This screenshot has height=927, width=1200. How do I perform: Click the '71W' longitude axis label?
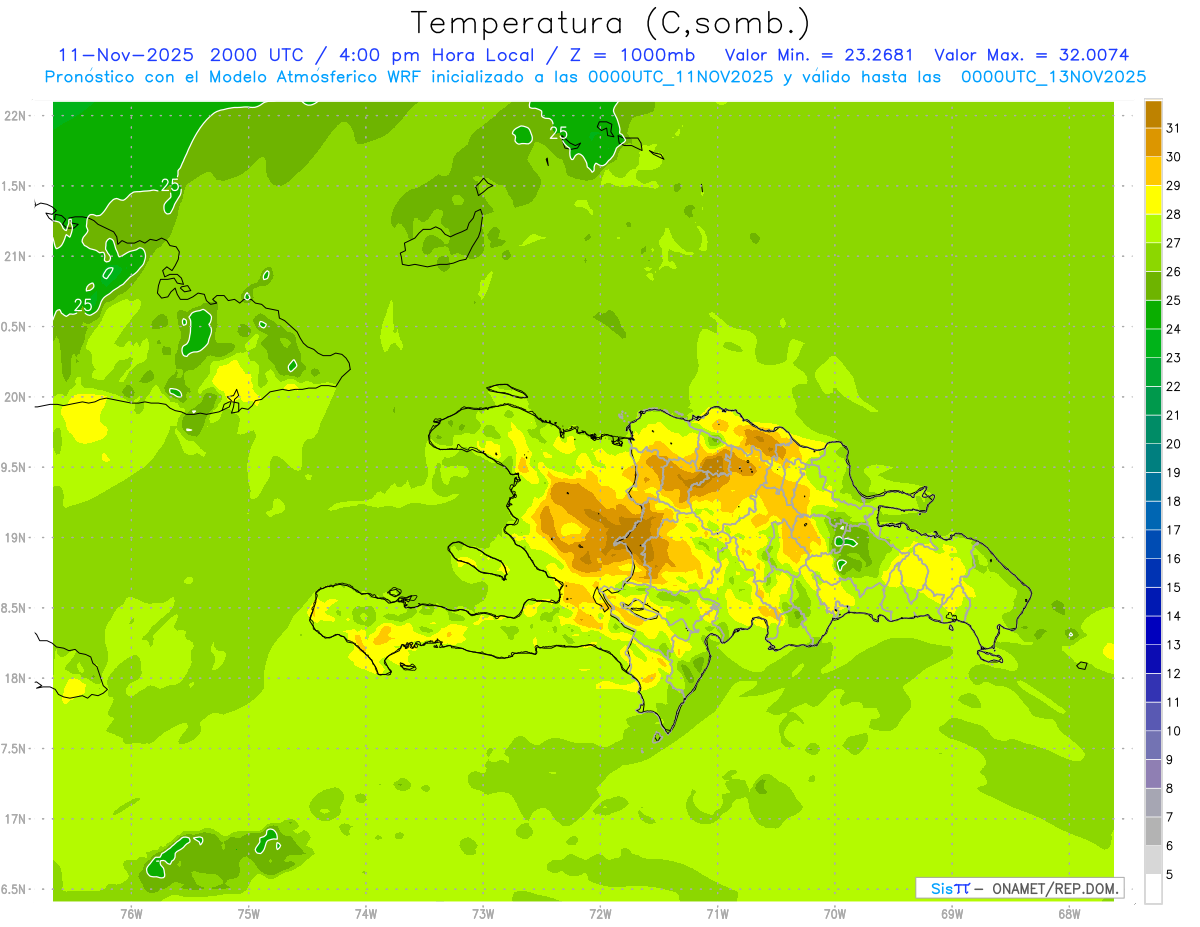click(717, 914)
